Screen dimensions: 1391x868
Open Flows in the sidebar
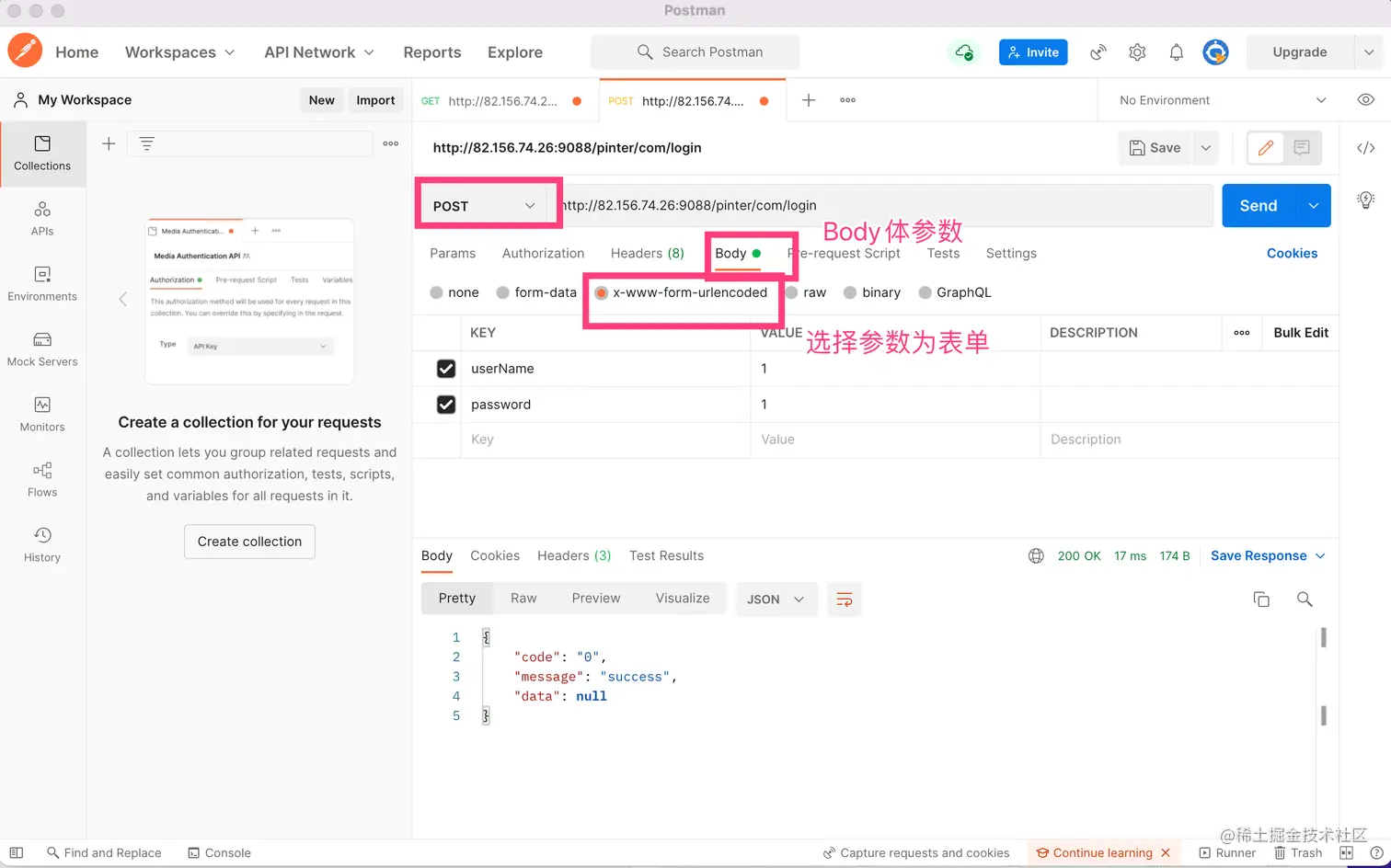tap(42, 480)
